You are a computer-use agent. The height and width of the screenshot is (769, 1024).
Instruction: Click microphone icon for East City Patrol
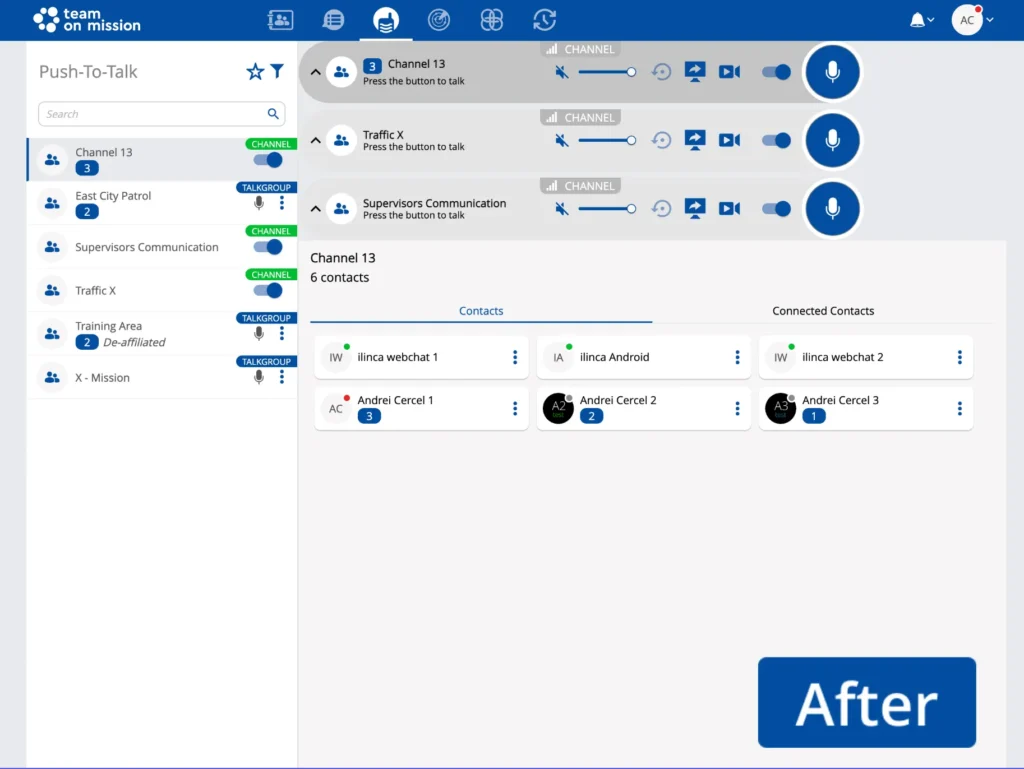(x=259, y=203)
